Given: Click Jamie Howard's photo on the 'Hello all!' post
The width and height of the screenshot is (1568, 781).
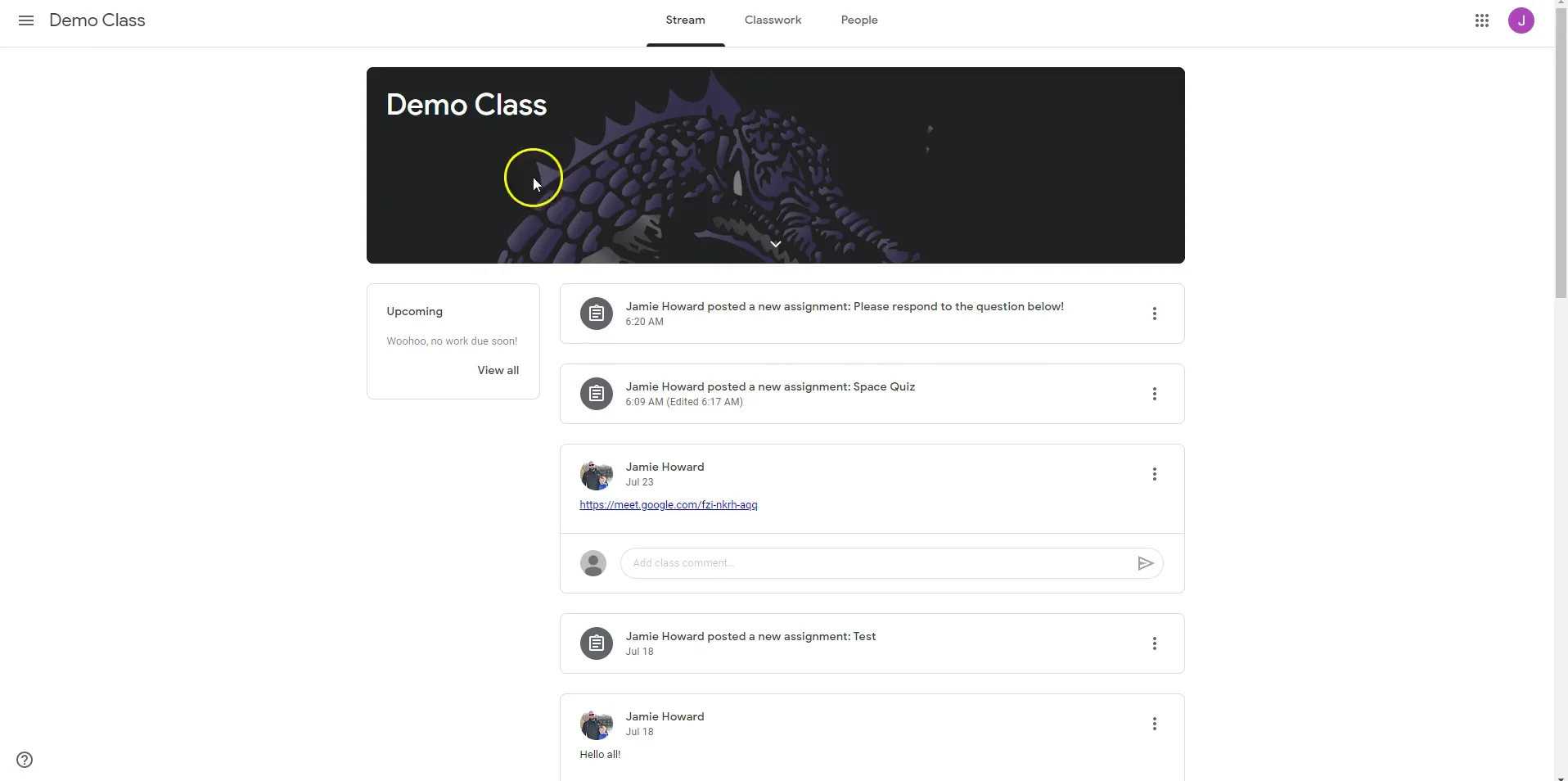Looking at the screenshot, I should [597, 724].
